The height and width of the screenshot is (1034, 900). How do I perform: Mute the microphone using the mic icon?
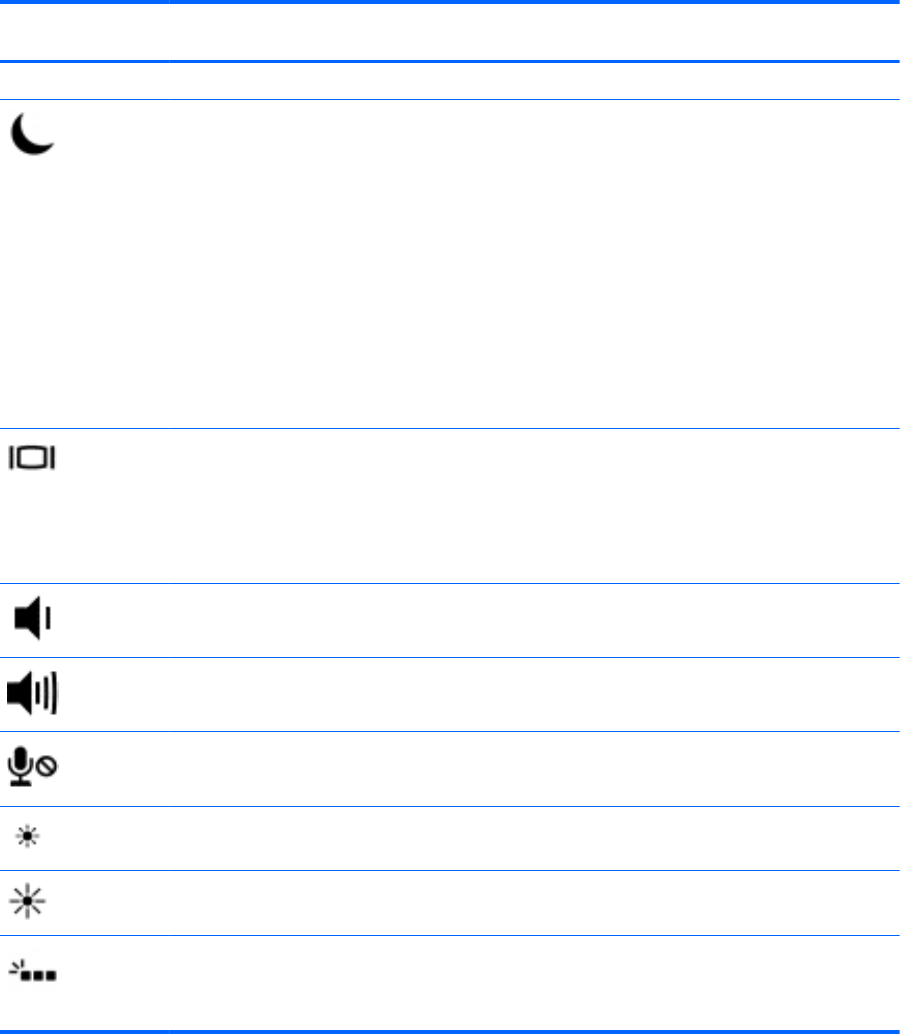point(32,766)
